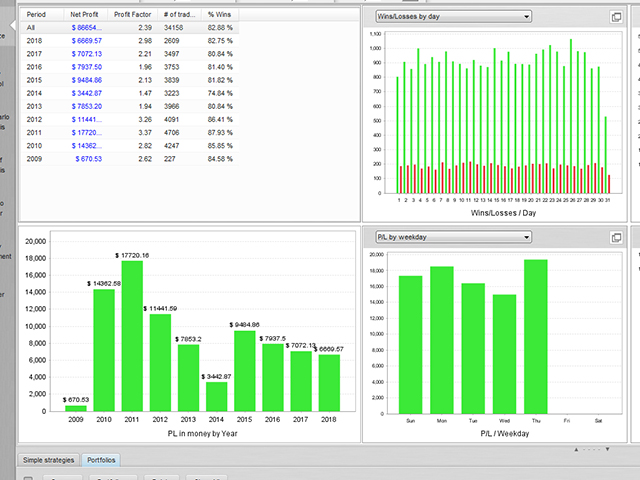Click the 2011 bar in PL by Year chart
This screenshot has height=480, width=640.
click(132, 336)
